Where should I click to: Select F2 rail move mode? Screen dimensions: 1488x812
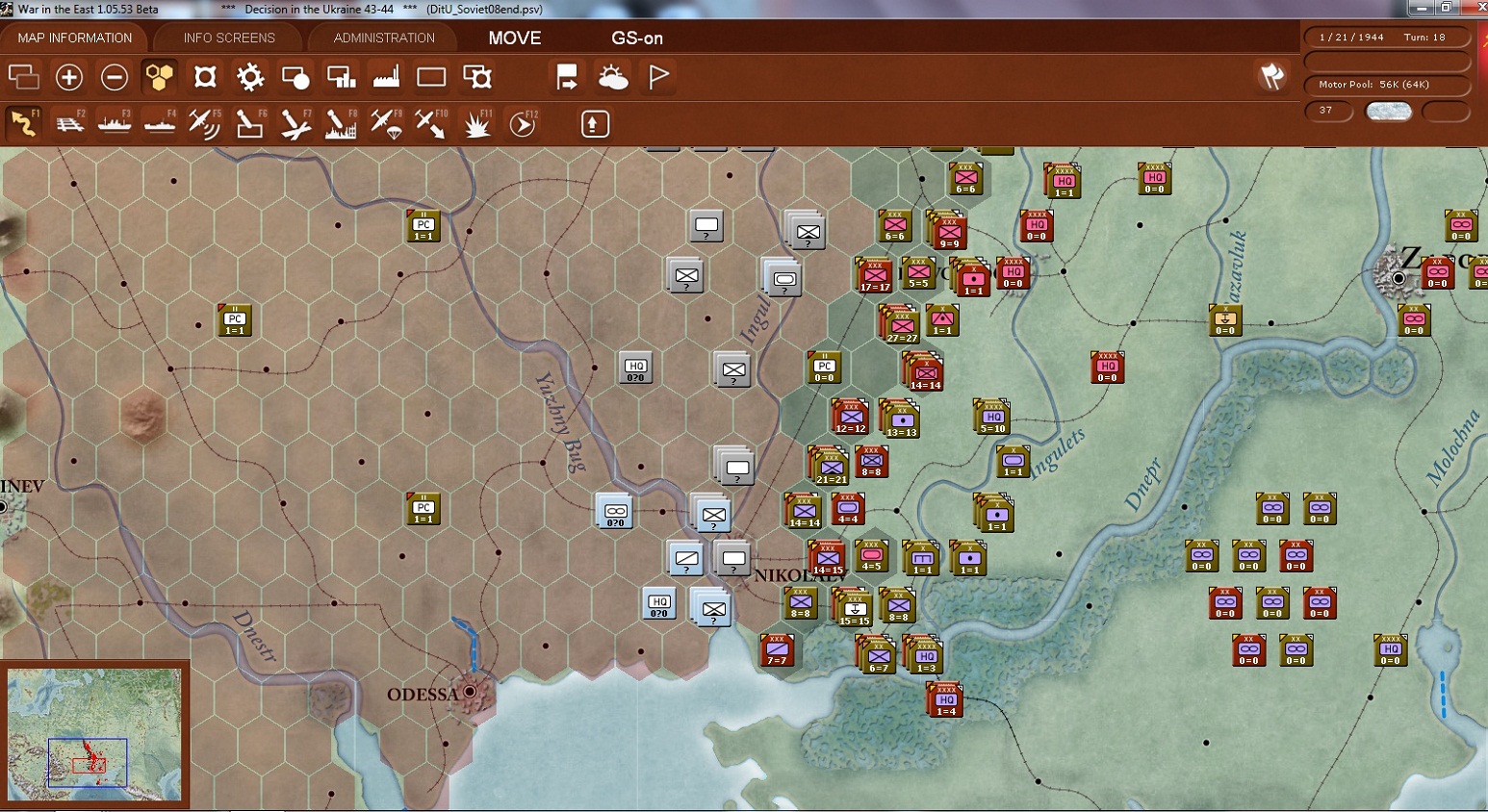pyautogui.click(x=69, y=123)
